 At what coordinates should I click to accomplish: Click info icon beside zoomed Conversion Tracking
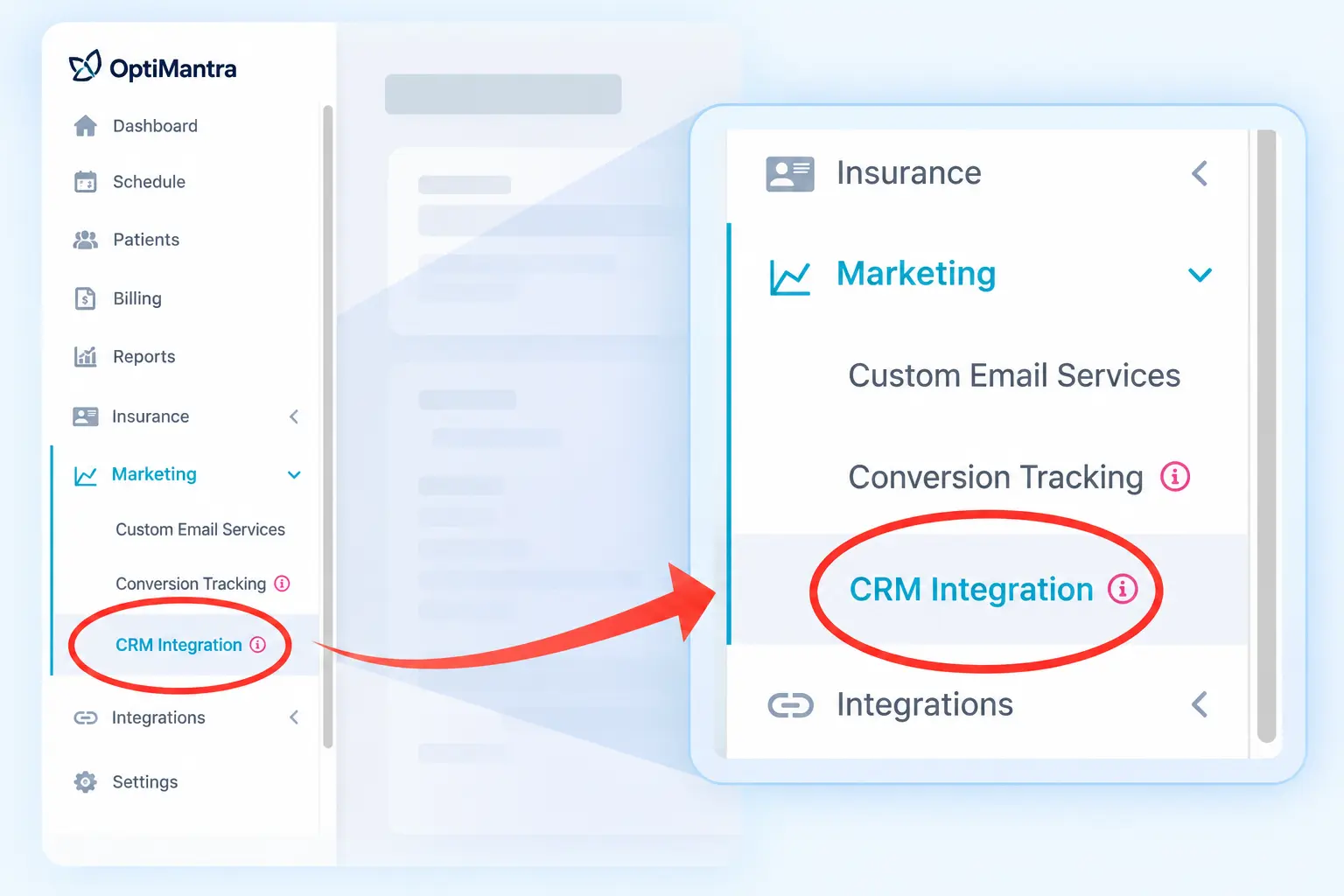(1175, 477)
